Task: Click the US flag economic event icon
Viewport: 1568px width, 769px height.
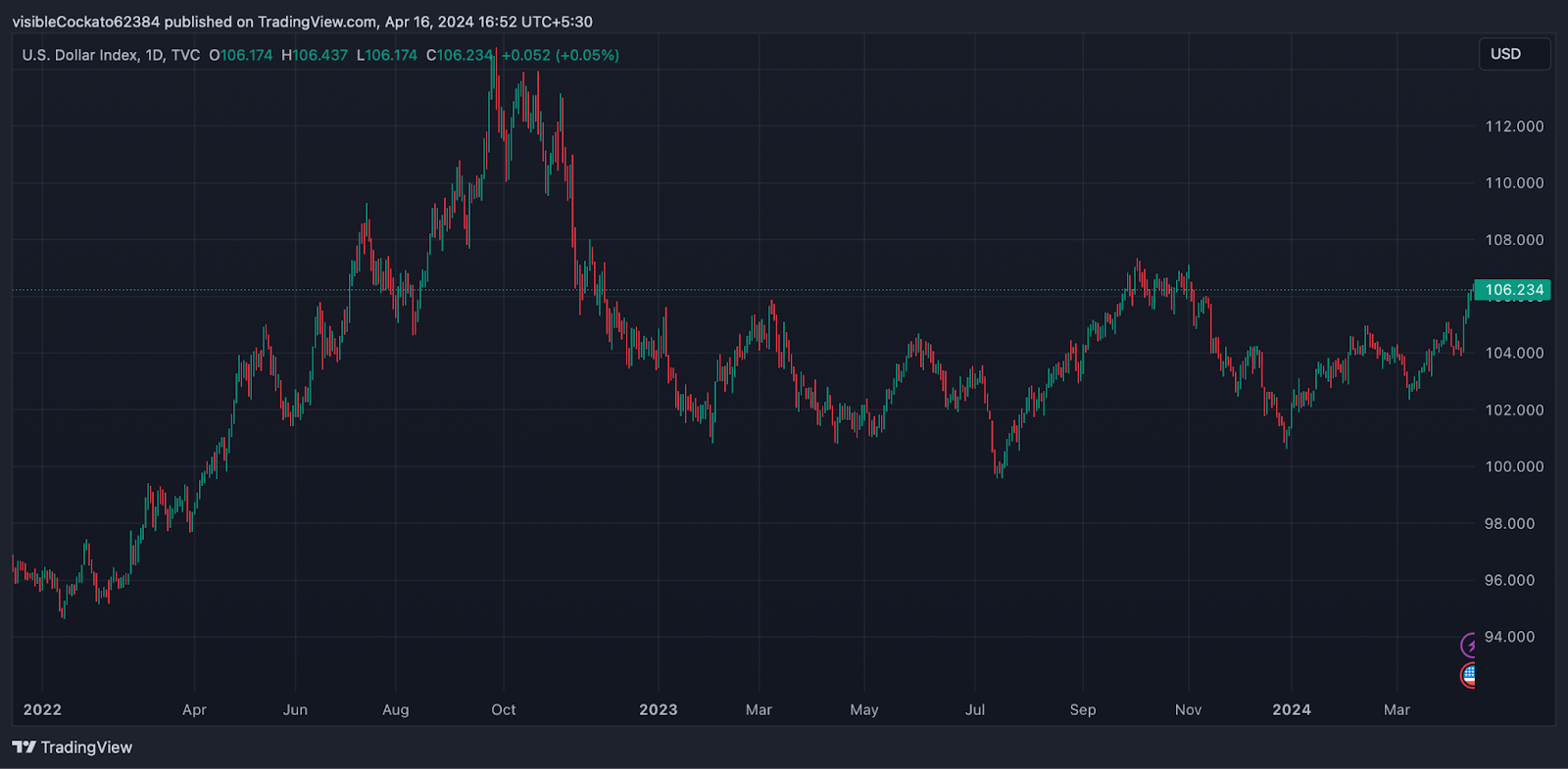Action: pyautogui.click(x=1468, y=675)
